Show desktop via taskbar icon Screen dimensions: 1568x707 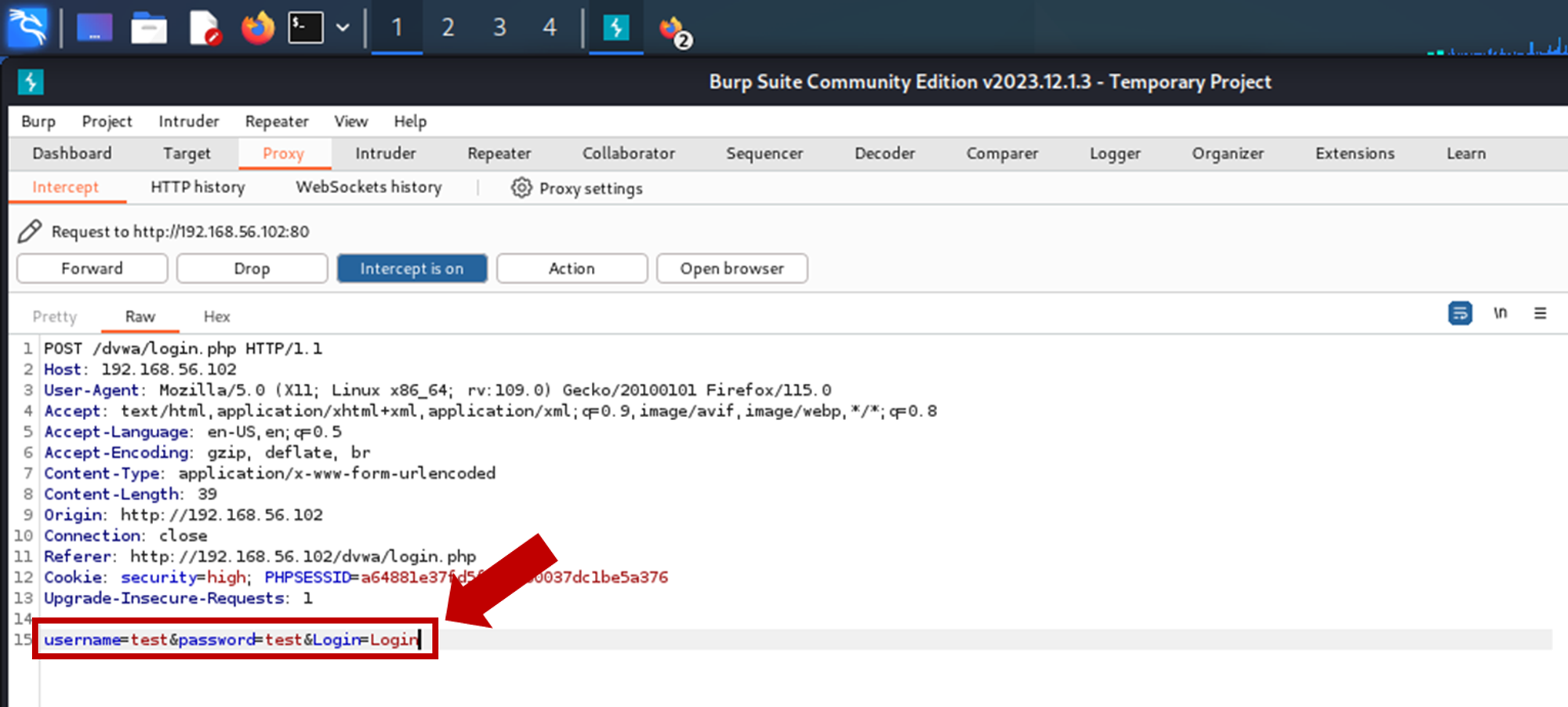[x=95, y=28]
